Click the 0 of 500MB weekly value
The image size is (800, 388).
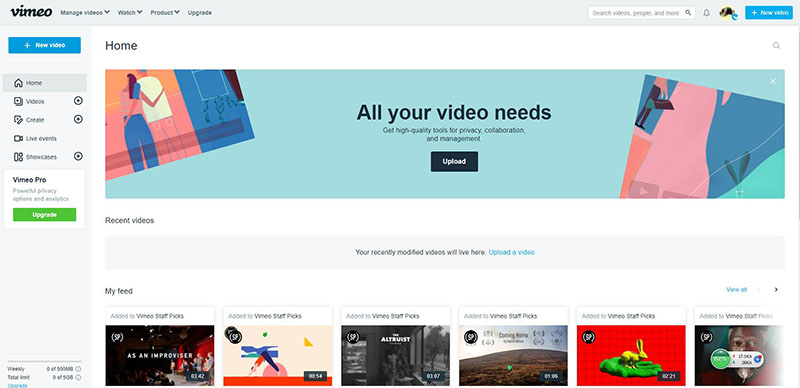click(60, 369)
